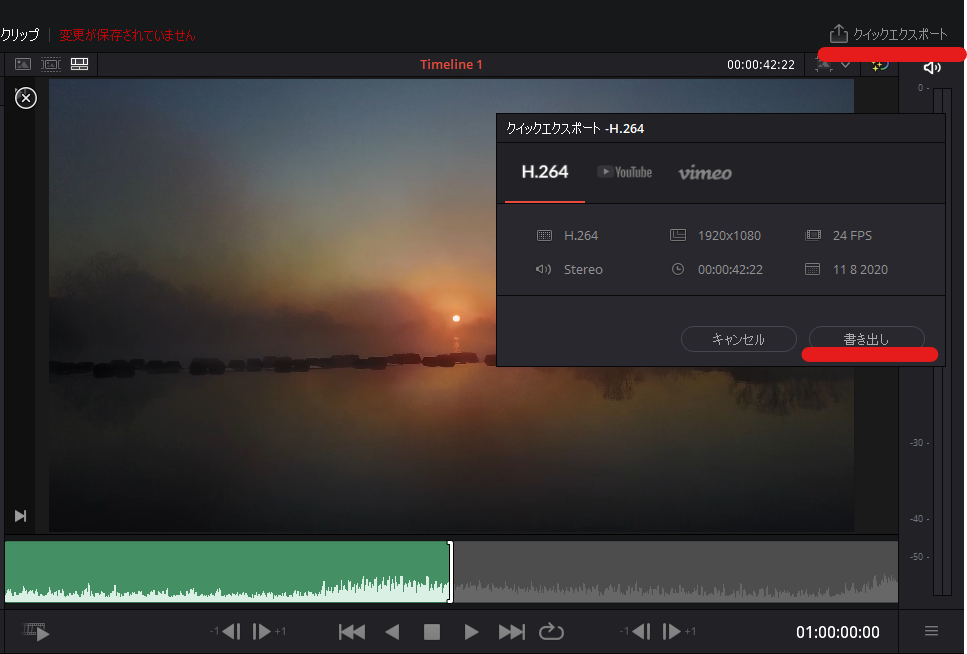Nudge forward with right-side +1 button
967x654 pixels.
(671, 632)
